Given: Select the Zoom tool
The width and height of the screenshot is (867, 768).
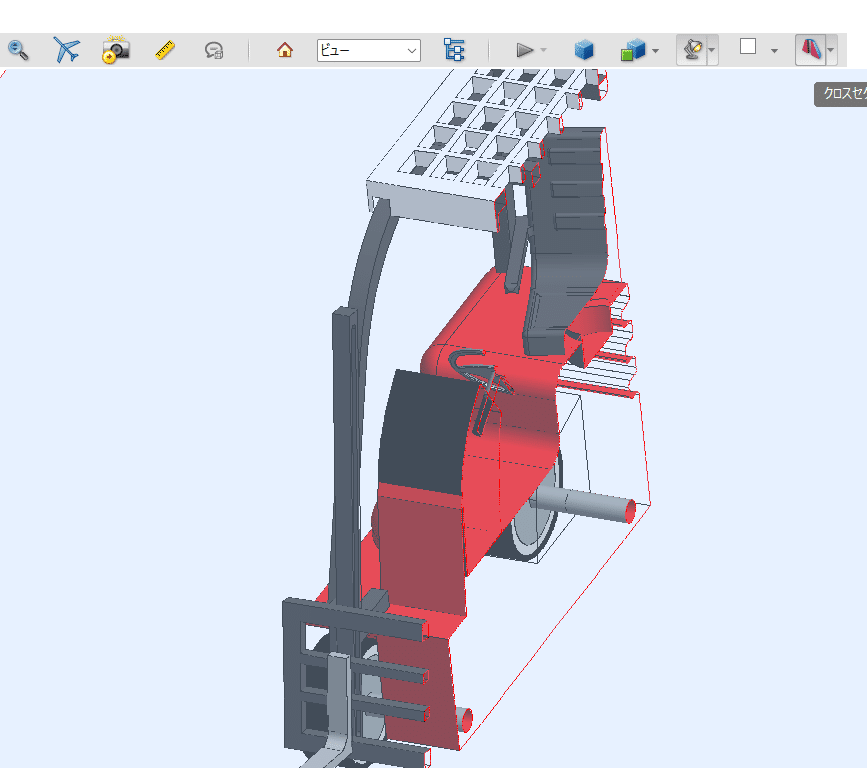Looking at the screenshot, I should point(18,49).
